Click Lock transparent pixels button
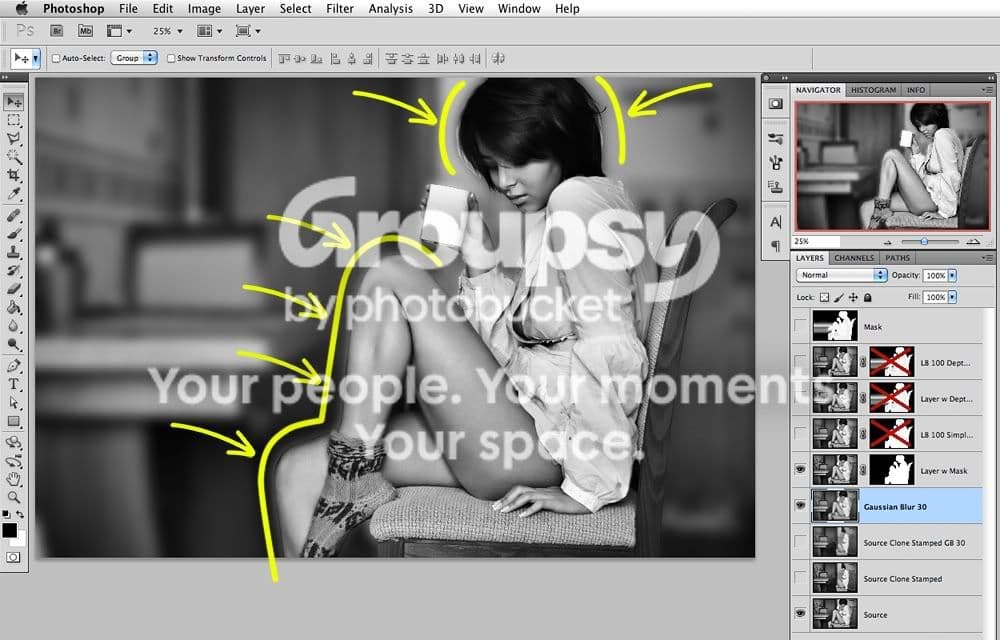 (824, 297)
